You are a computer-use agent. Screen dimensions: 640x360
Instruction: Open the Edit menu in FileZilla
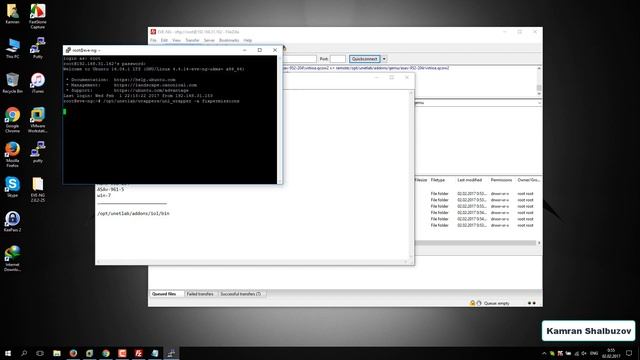click(164, 40)
